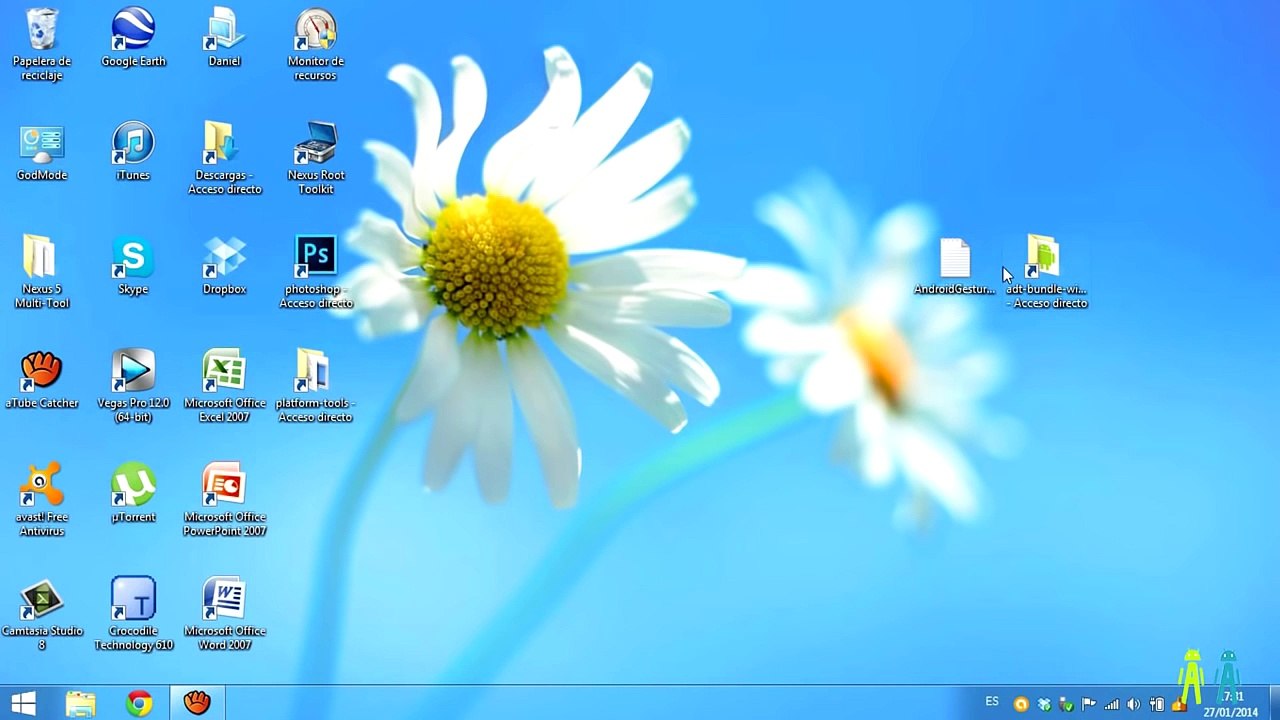Select the Daniel user folder shortcut
The width and height of the screenshot is (1280, 720).
[x=224, y=38]
